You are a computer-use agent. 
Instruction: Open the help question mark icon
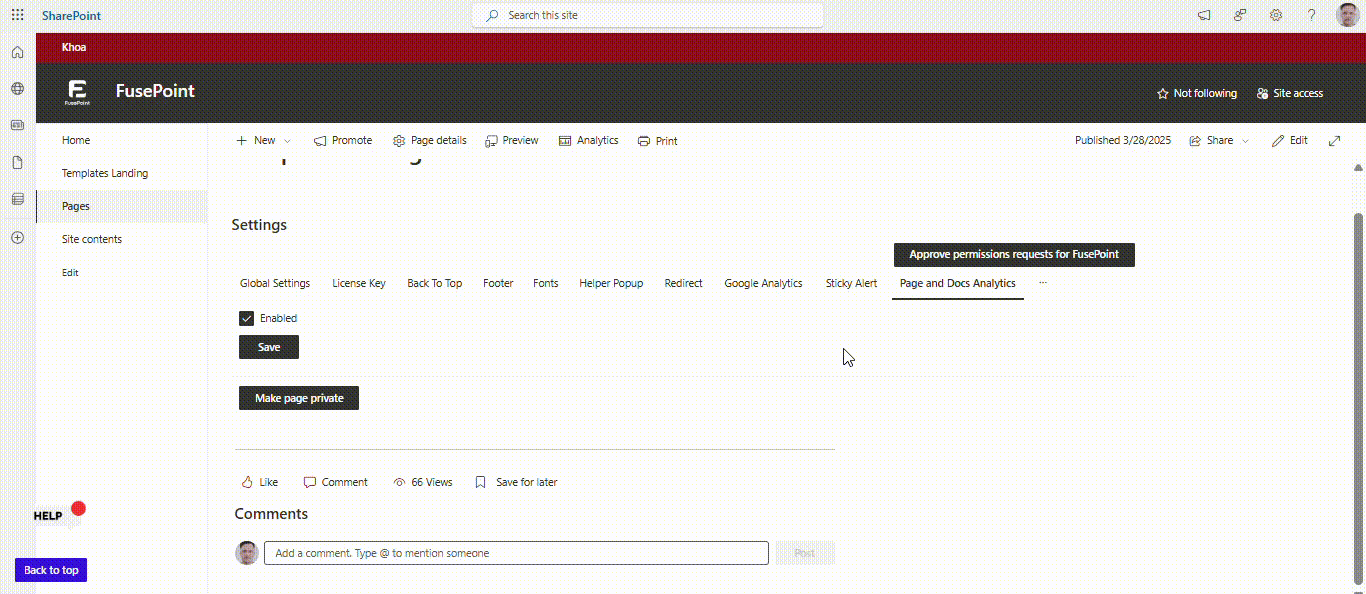(1312, 15)
